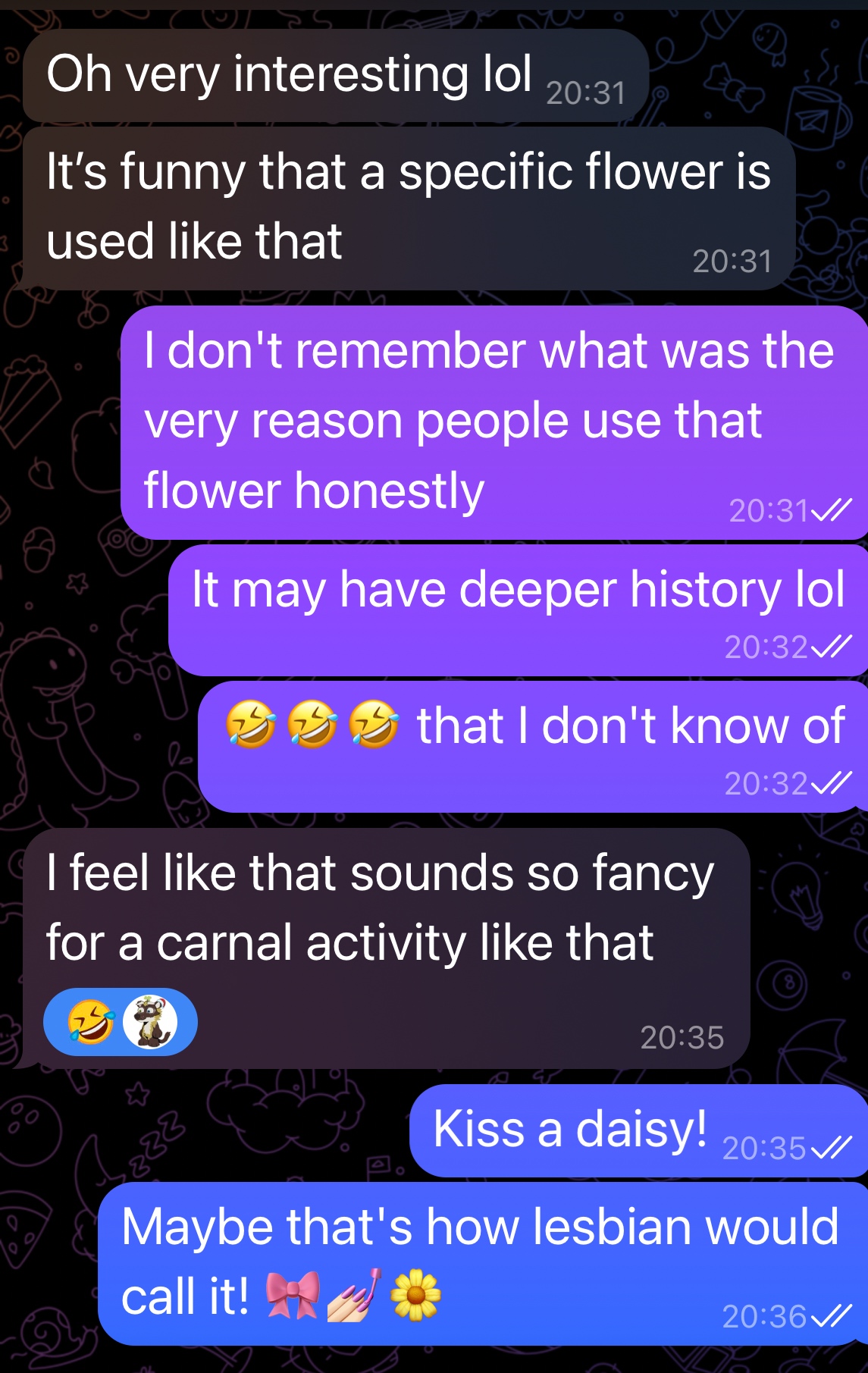Tap the laughing emoji reaction
The image size is (868, 1373).
[90, 1022]
